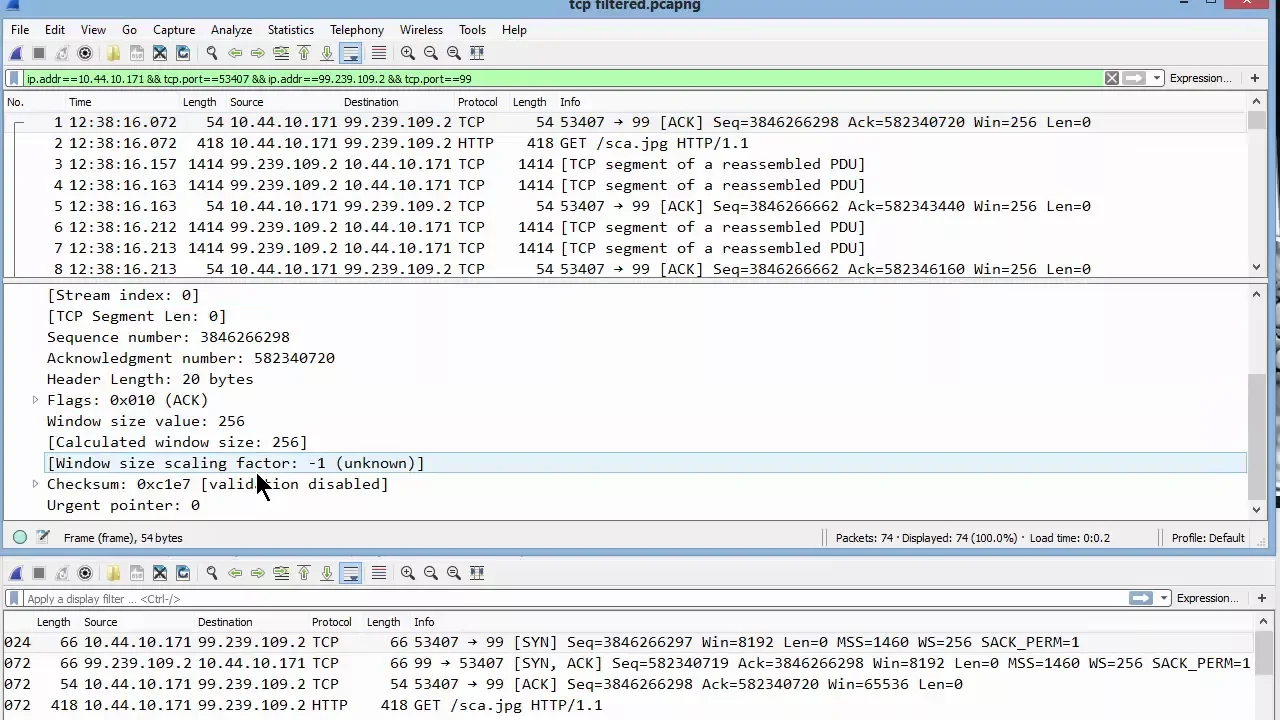Toggle auto-scroll live capture in upper toolbar

click(x=350, y=53)
